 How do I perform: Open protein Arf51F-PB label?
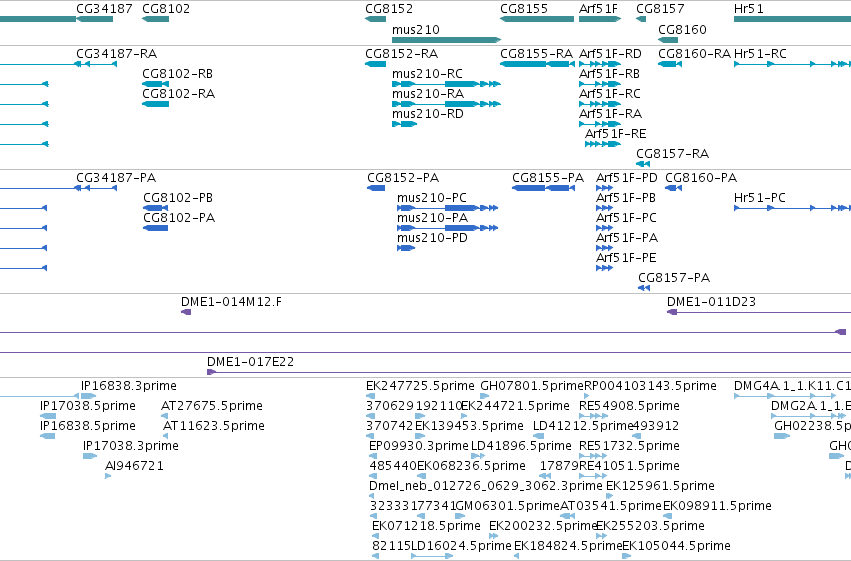(x=626, y=198)
